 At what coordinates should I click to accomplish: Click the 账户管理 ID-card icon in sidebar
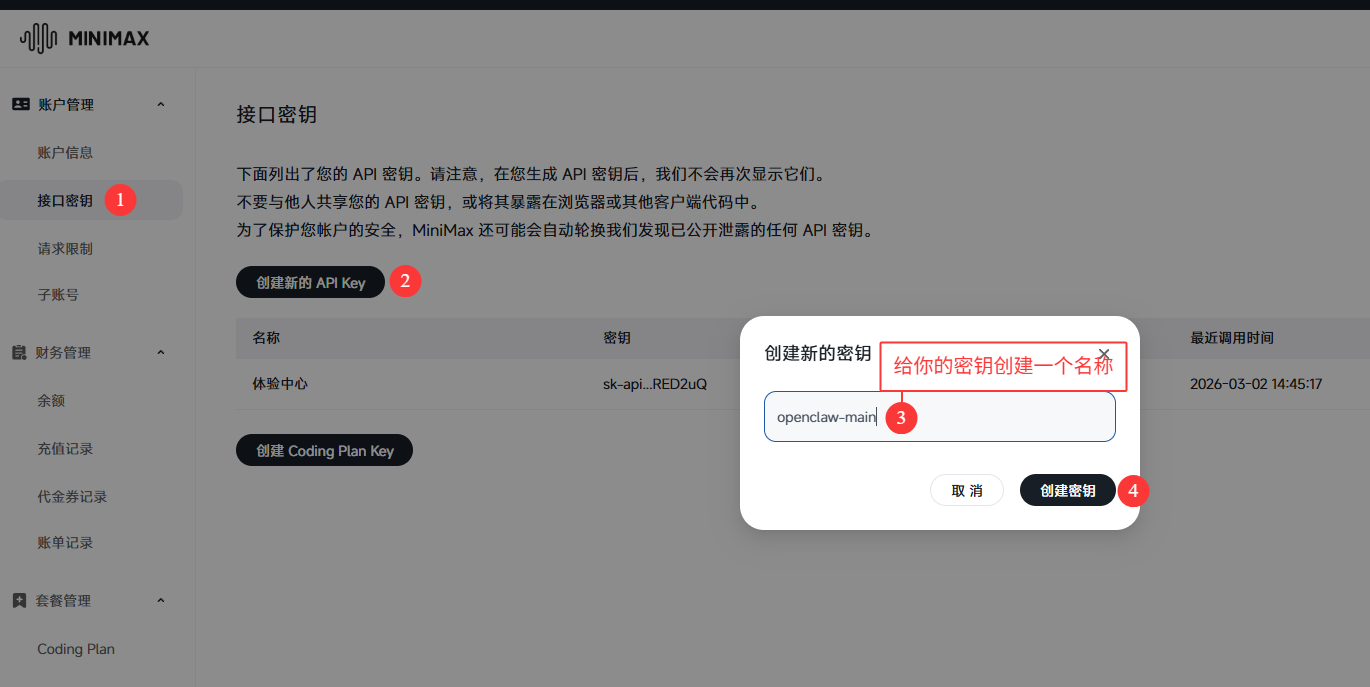point(21,104)
